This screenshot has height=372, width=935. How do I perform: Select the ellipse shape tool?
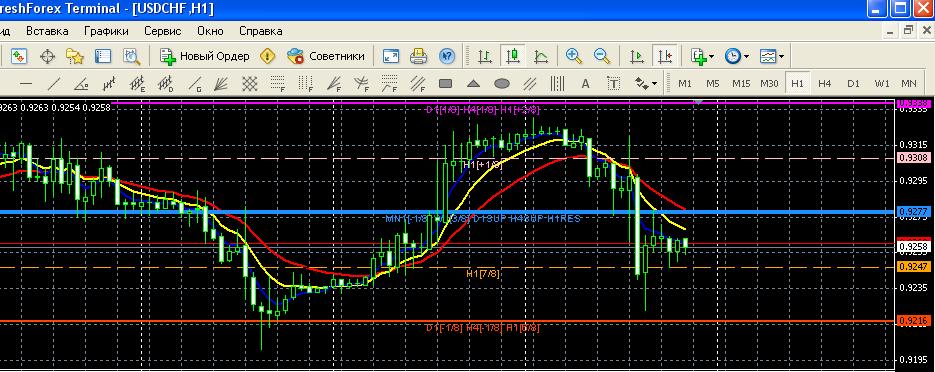[x=501, y=83]
